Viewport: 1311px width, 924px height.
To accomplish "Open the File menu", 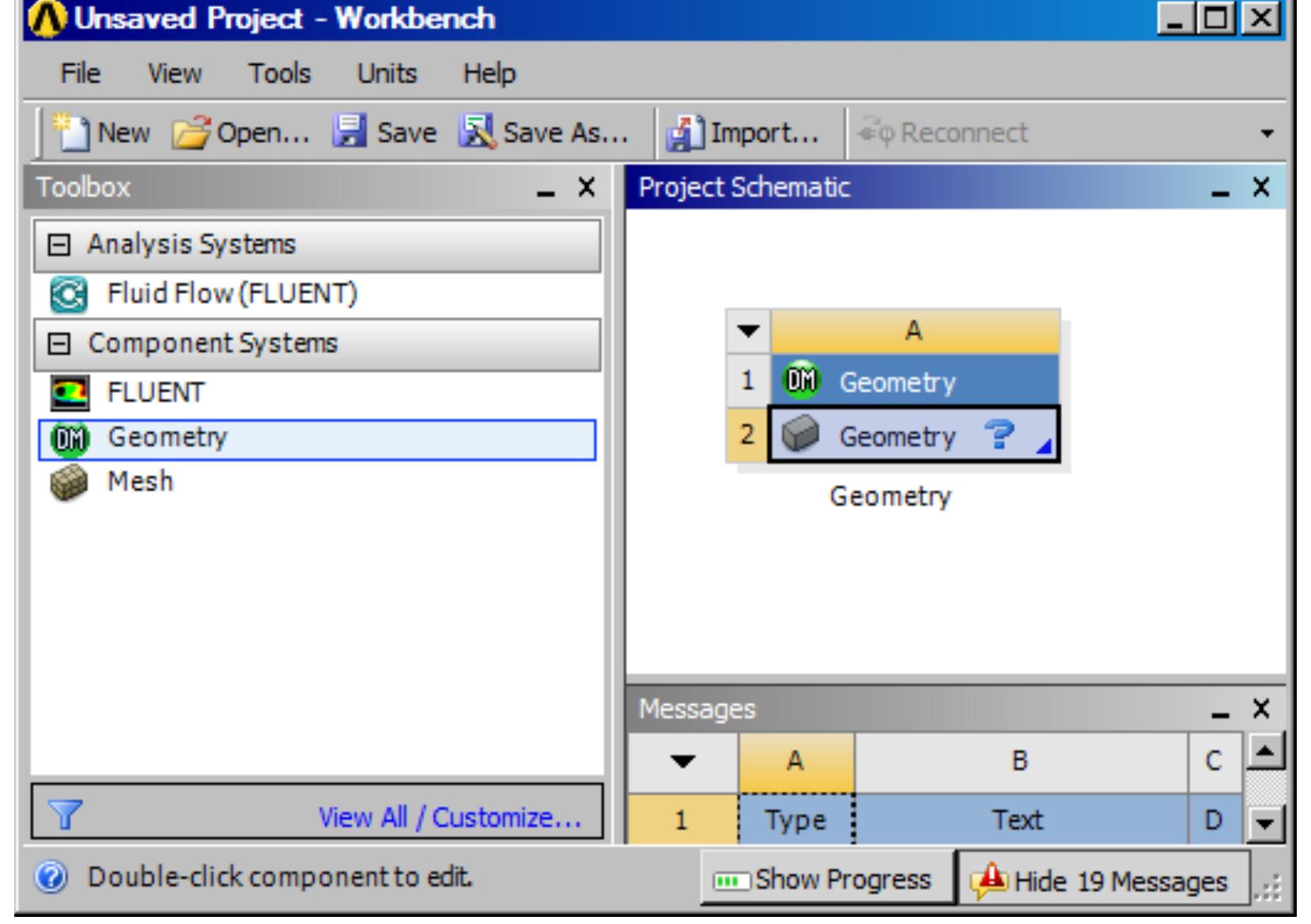I will (81, 74).
